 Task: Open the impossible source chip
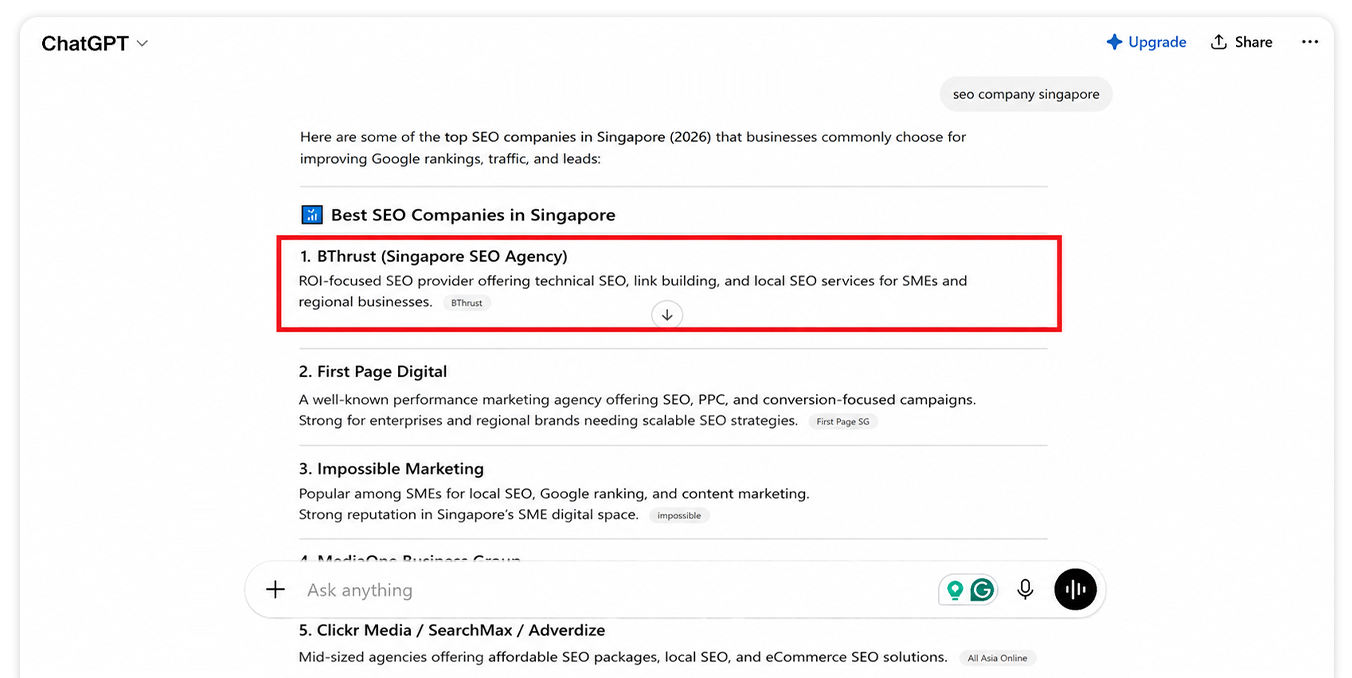[679, 516]
